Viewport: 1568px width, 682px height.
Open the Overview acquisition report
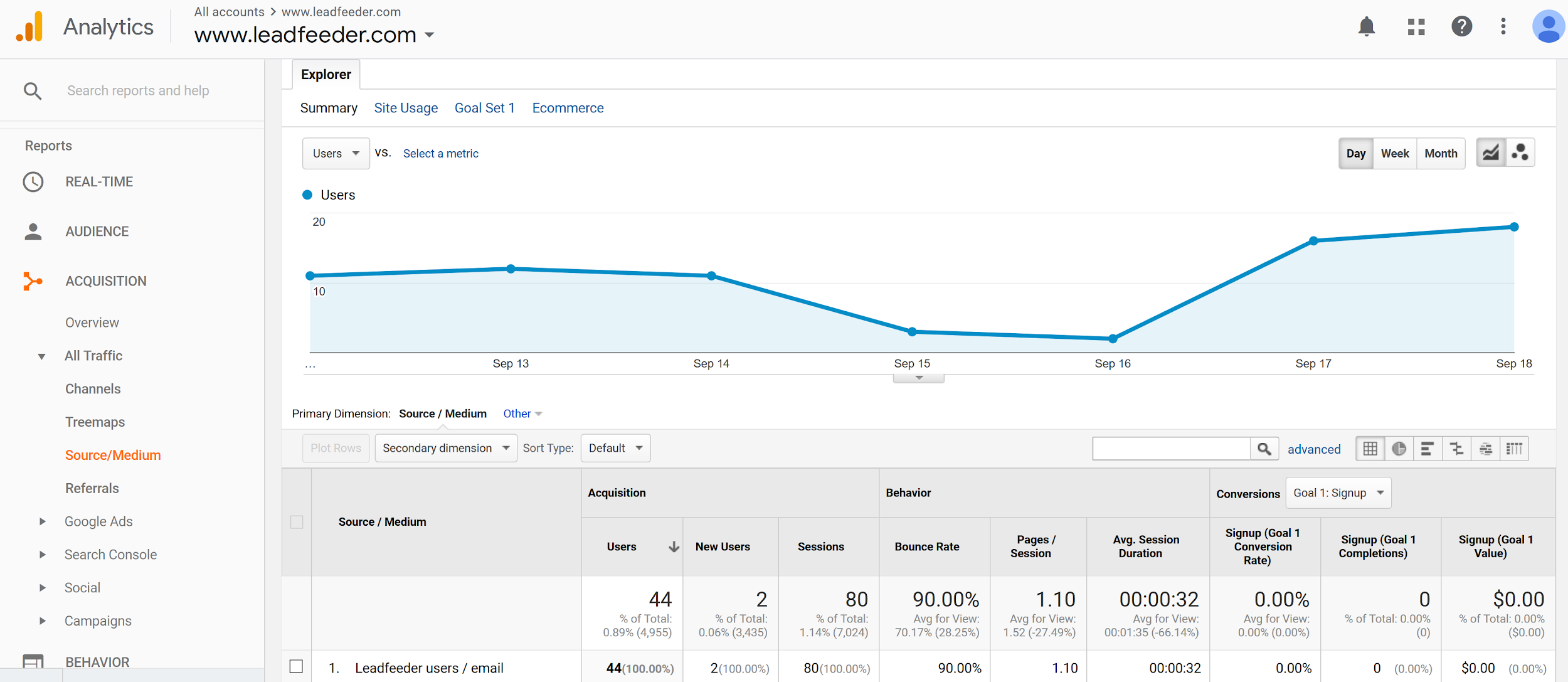(92, 322)
